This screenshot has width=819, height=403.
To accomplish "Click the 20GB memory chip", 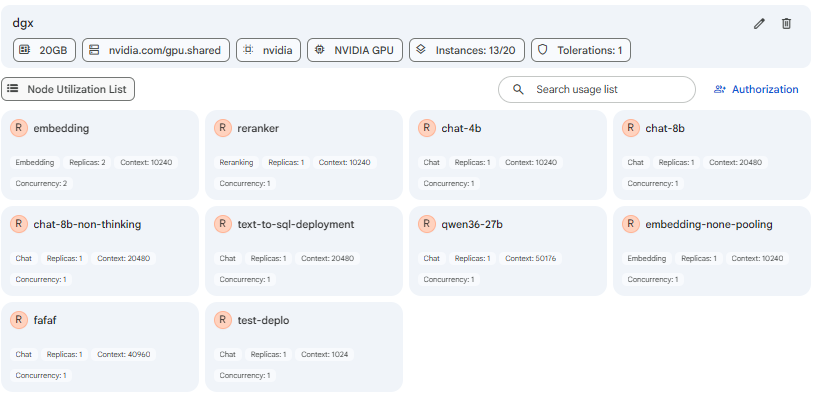I will tap(44, 50).
